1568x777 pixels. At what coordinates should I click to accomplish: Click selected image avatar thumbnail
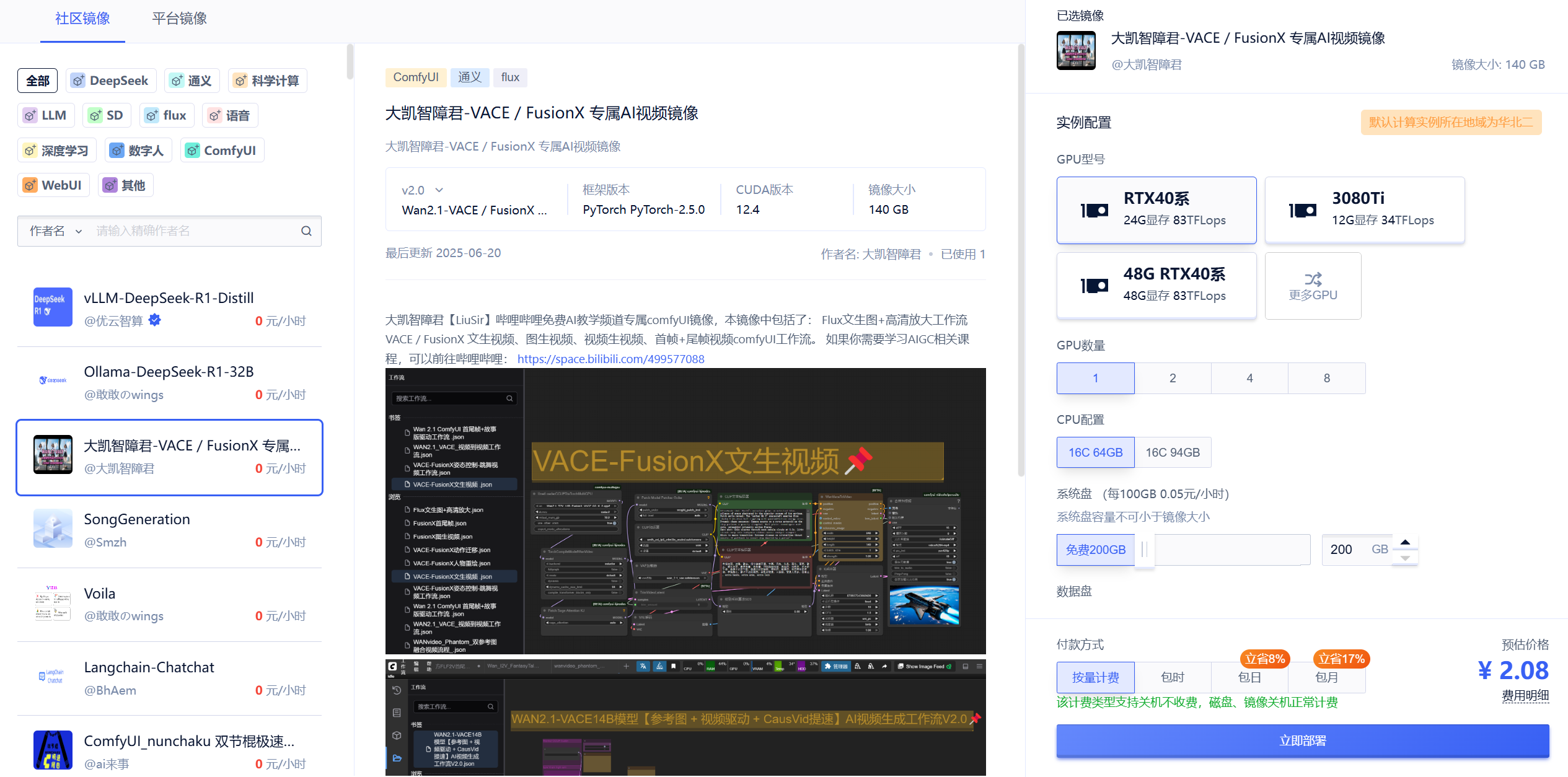[1076, 50]
